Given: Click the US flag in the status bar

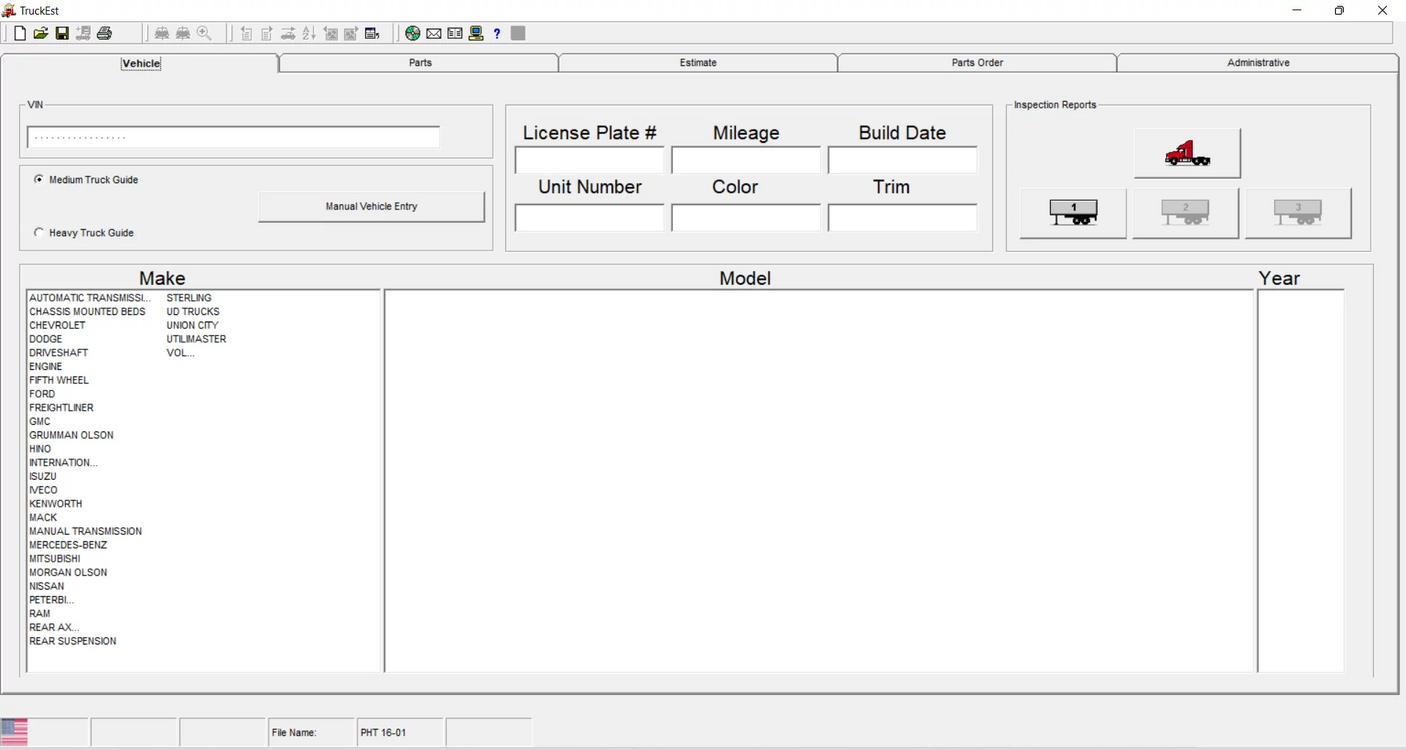Looking at the screenshot, I should [x=13, y=730].
